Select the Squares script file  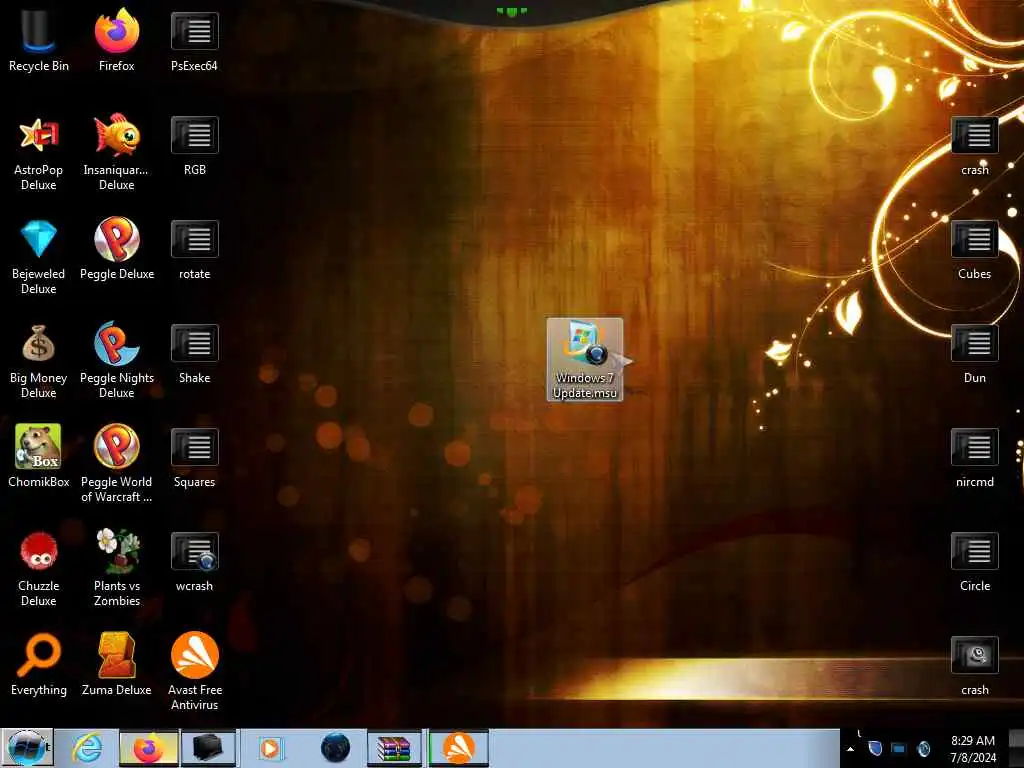point(195,456)
